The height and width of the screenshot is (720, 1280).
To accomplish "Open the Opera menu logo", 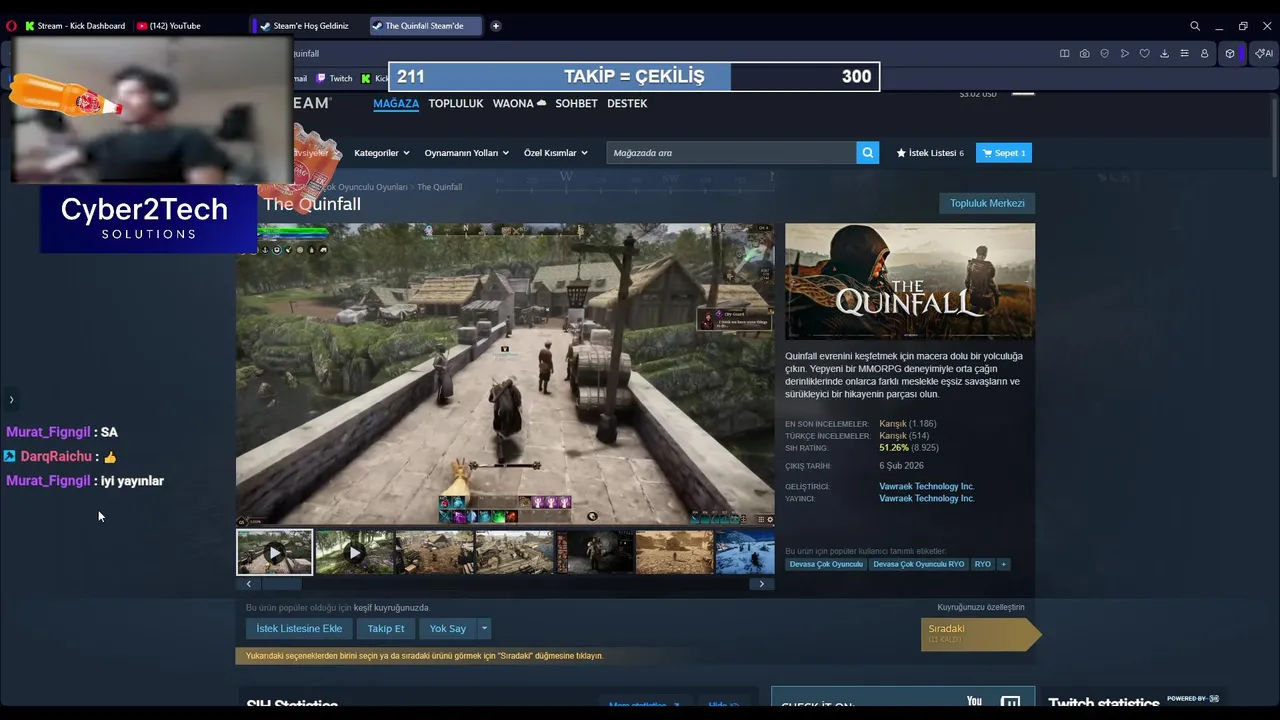I will [x=12, y=26].
